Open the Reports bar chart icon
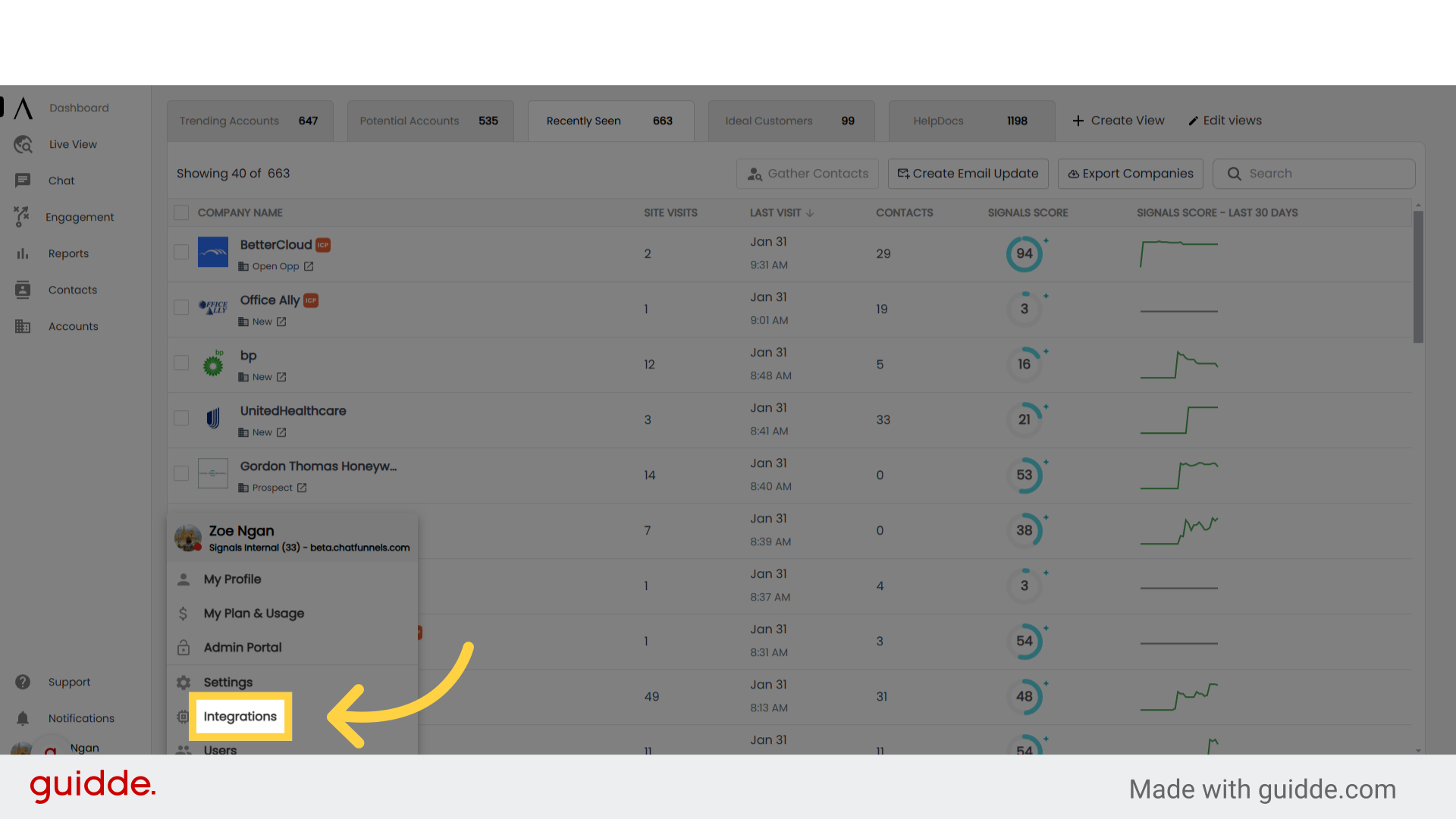Screen dimensions: 1456x819 (x=23, y=253)
